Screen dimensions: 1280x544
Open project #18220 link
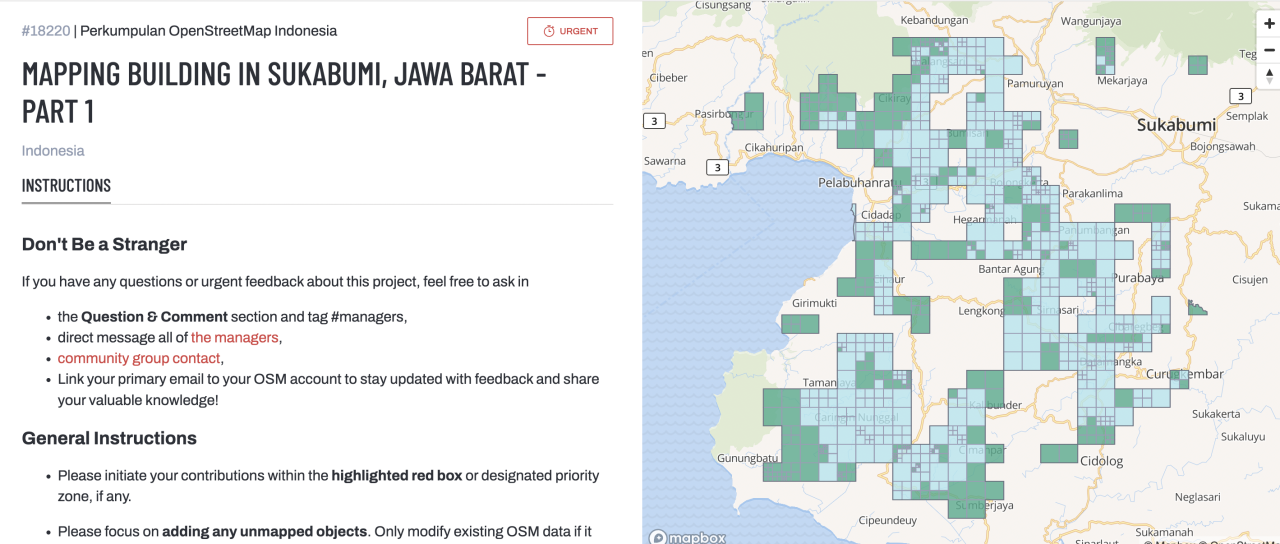coord(46,31)
